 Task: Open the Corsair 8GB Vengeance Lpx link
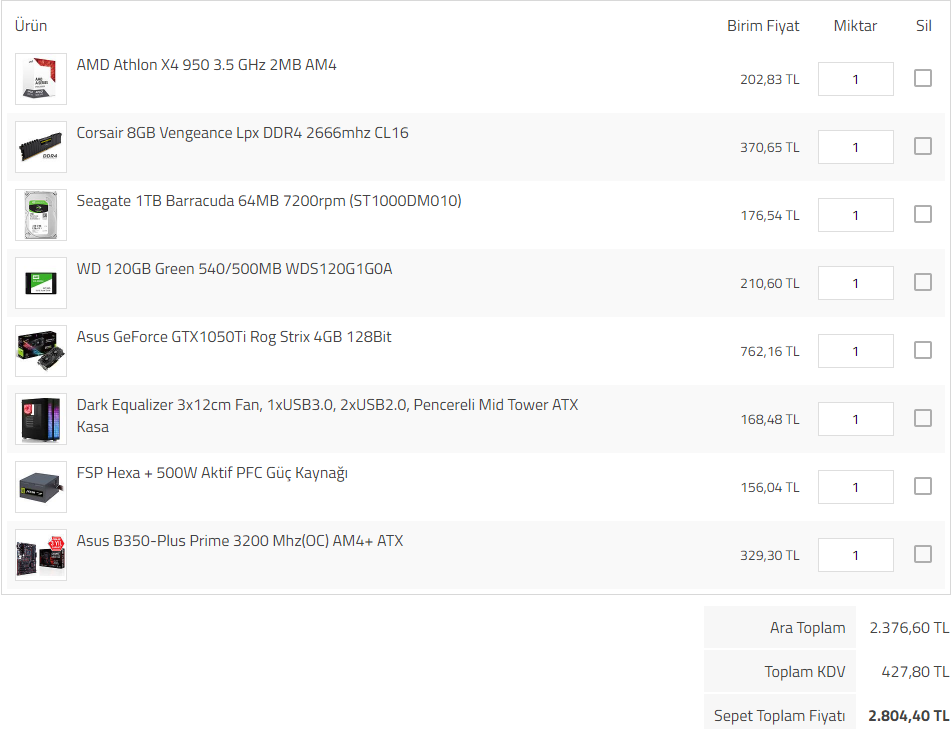[242, 133]
